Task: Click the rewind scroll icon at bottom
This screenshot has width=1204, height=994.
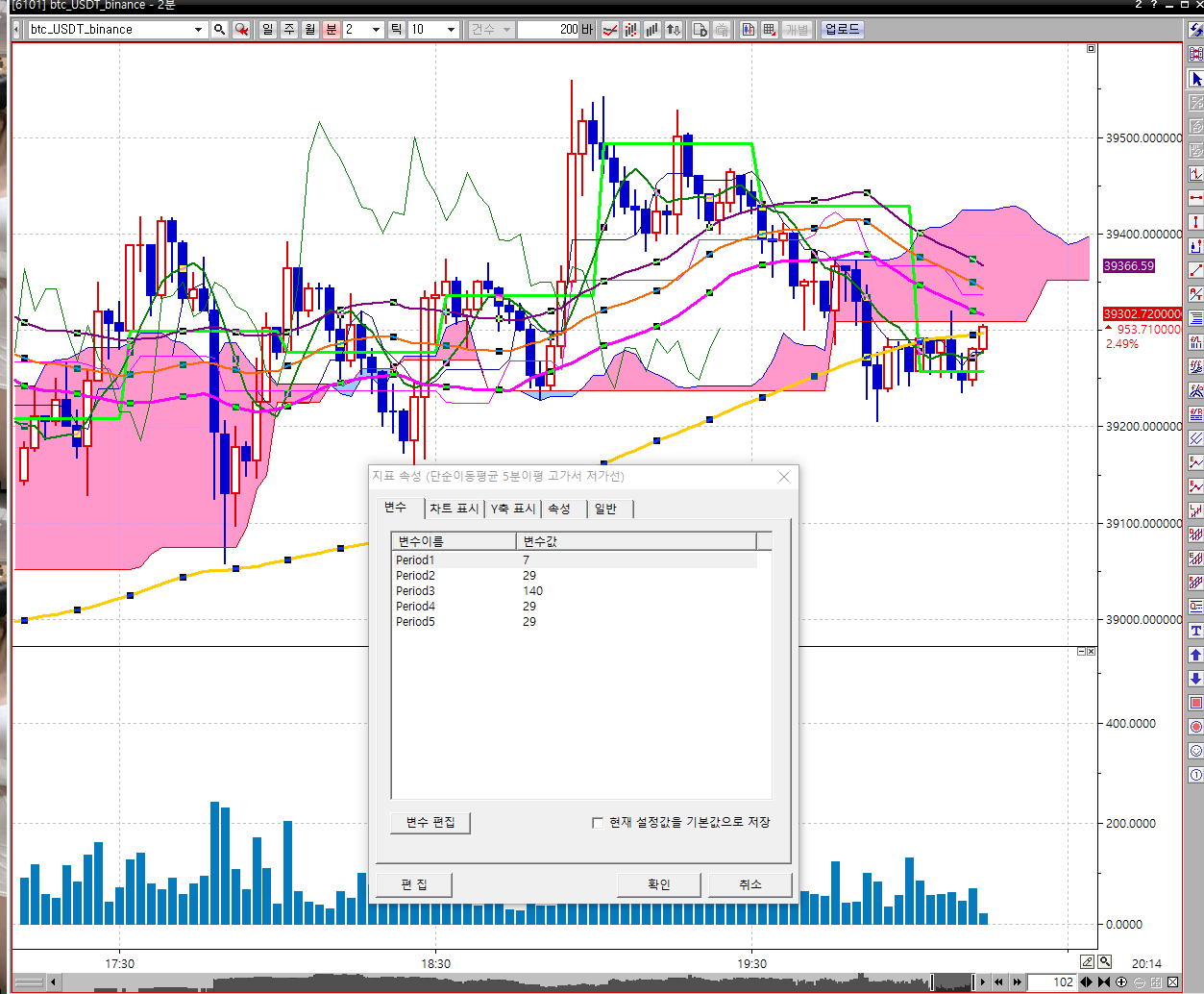Action: [x=998, y=982]
